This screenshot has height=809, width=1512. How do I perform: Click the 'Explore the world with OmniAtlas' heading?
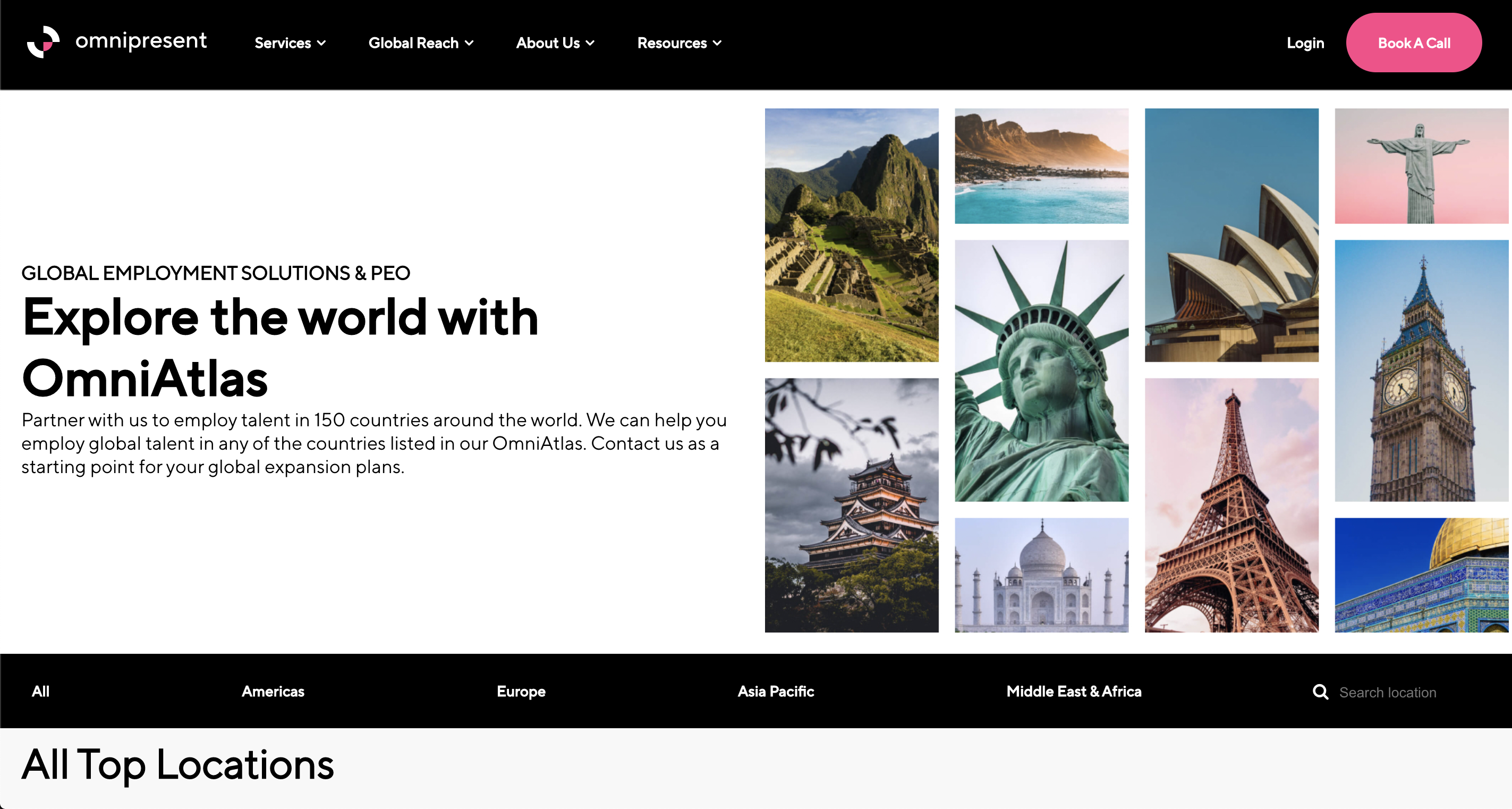281,348
